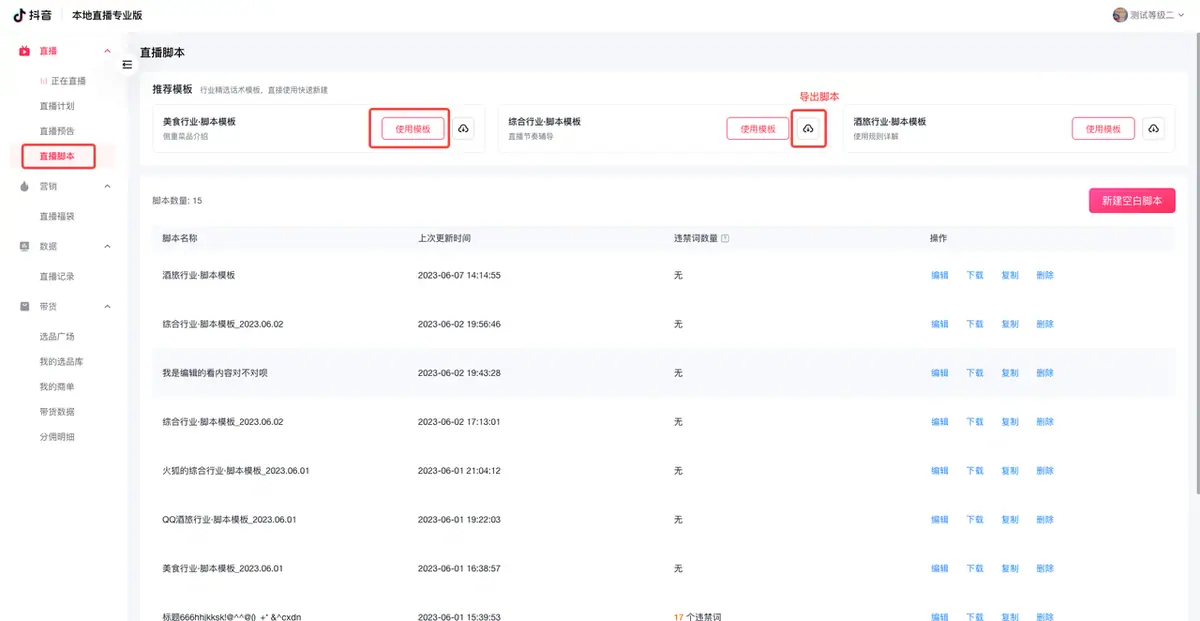Open 直播预告 in the sidebar
The width and height of the screenshot is (1200, 621).
click(x=57, y=131)
